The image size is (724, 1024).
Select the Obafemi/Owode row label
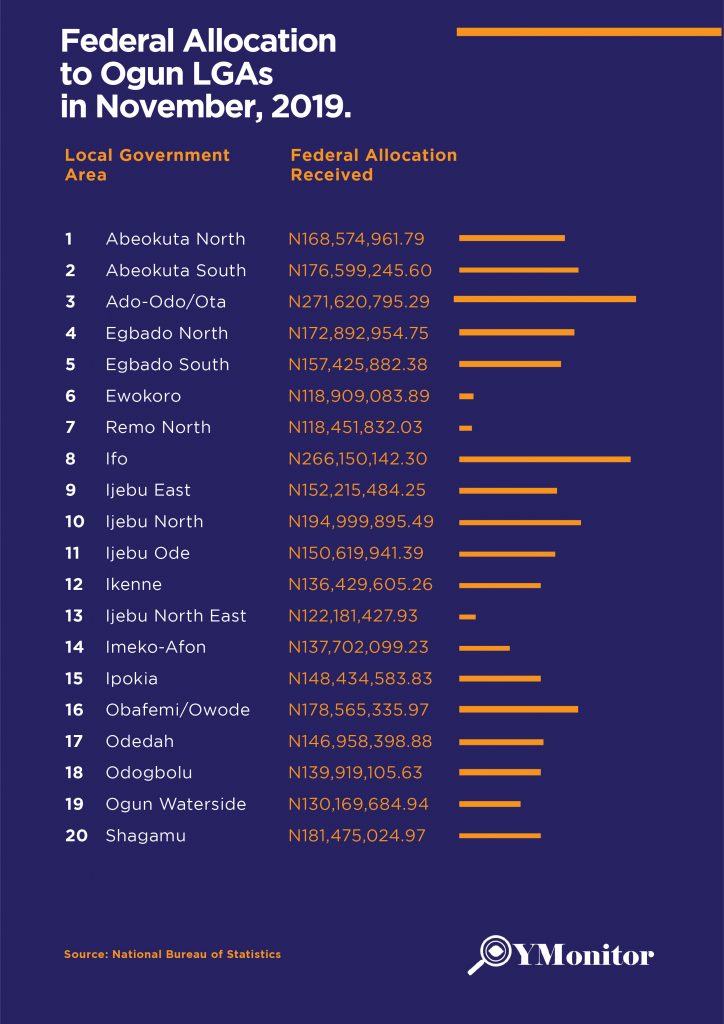[177, 710]
